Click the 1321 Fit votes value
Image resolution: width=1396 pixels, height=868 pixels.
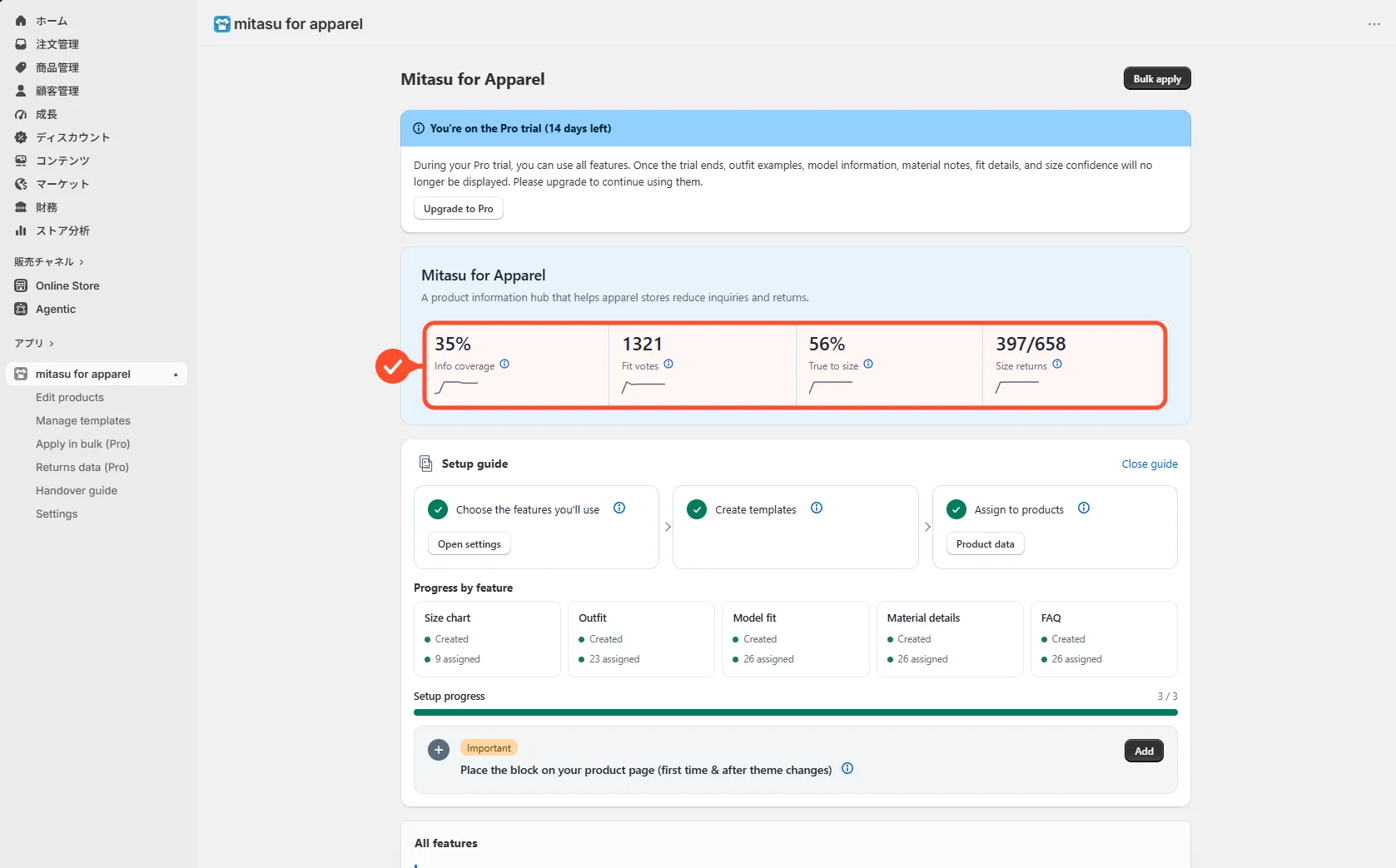point(642,344)
